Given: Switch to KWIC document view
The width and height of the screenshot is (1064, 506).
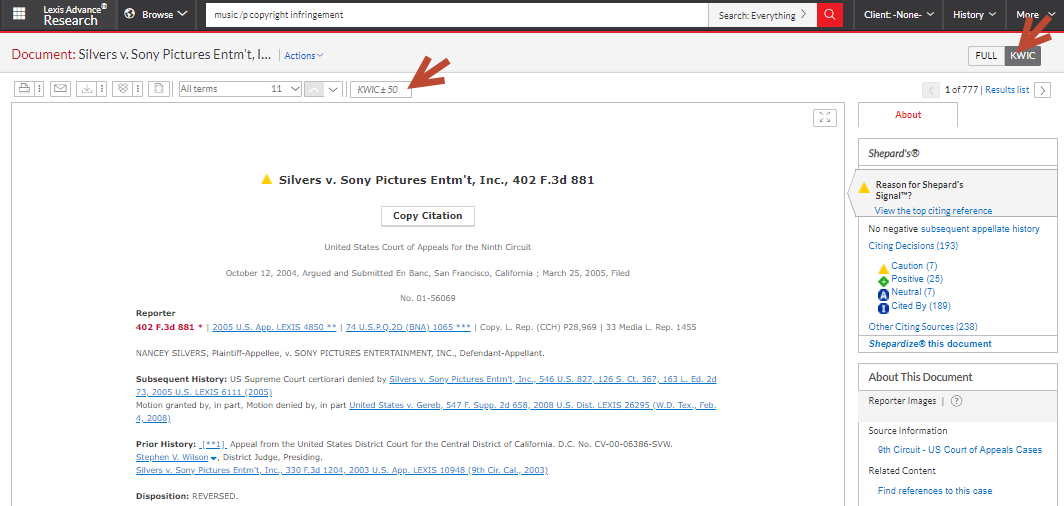Looking at the screenshot, I should 1023,56.
